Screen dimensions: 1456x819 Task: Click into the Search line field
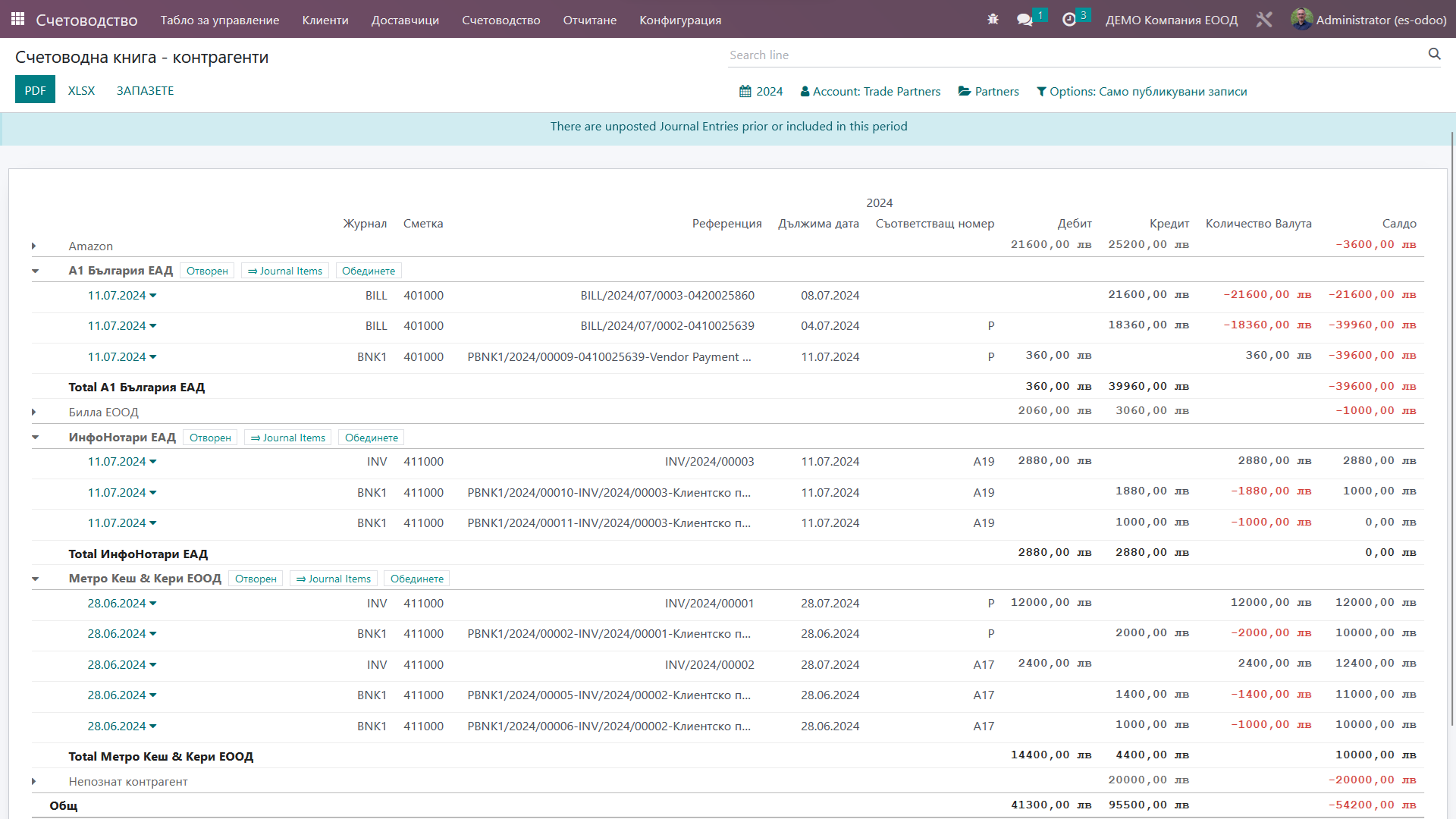(x=1077, y=55)
